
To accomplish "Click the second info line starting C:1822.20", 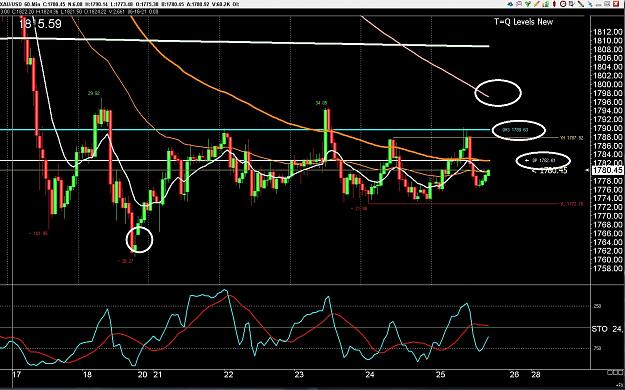I will [79, 12].
